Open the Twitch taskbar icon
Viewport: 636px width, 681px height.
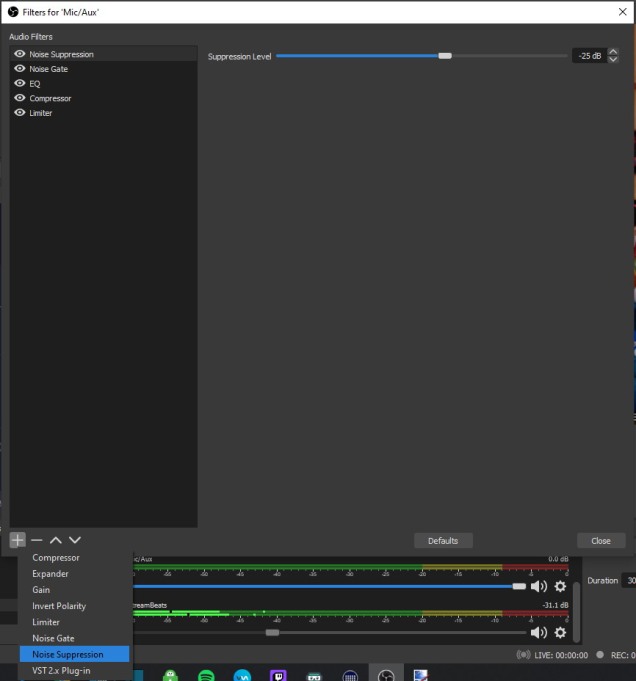tap(278, 676)
